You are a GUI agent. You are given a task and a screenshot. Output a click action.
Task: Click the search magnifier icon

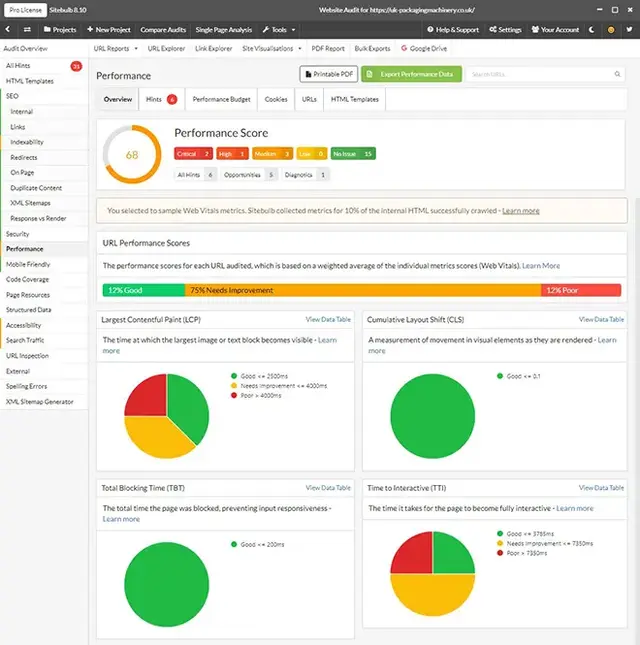[617, 74]
